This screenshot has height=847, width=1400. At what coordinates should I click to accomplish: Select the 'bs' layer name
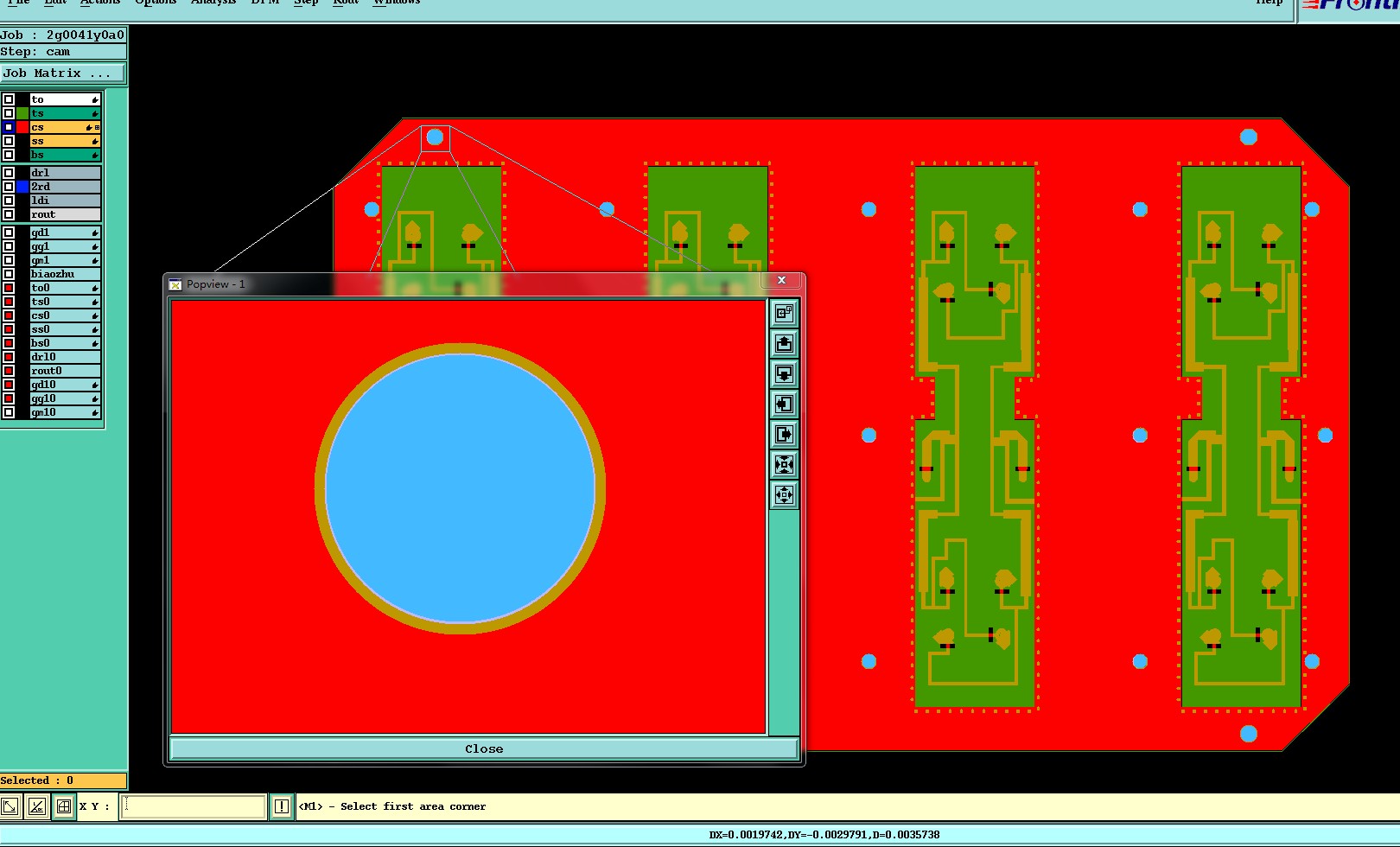(66, 155)
